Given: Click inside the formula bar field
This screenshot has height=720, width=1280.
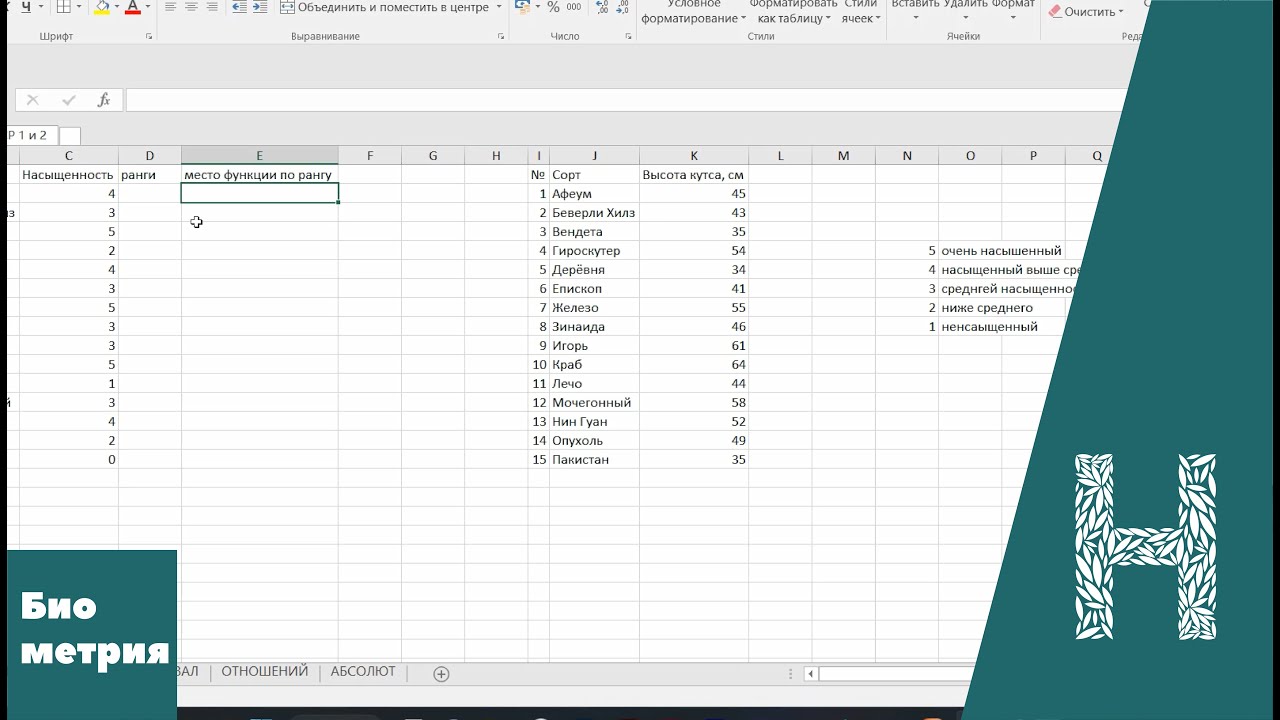Looking at the screenshot, I should (x=626, y=100).
